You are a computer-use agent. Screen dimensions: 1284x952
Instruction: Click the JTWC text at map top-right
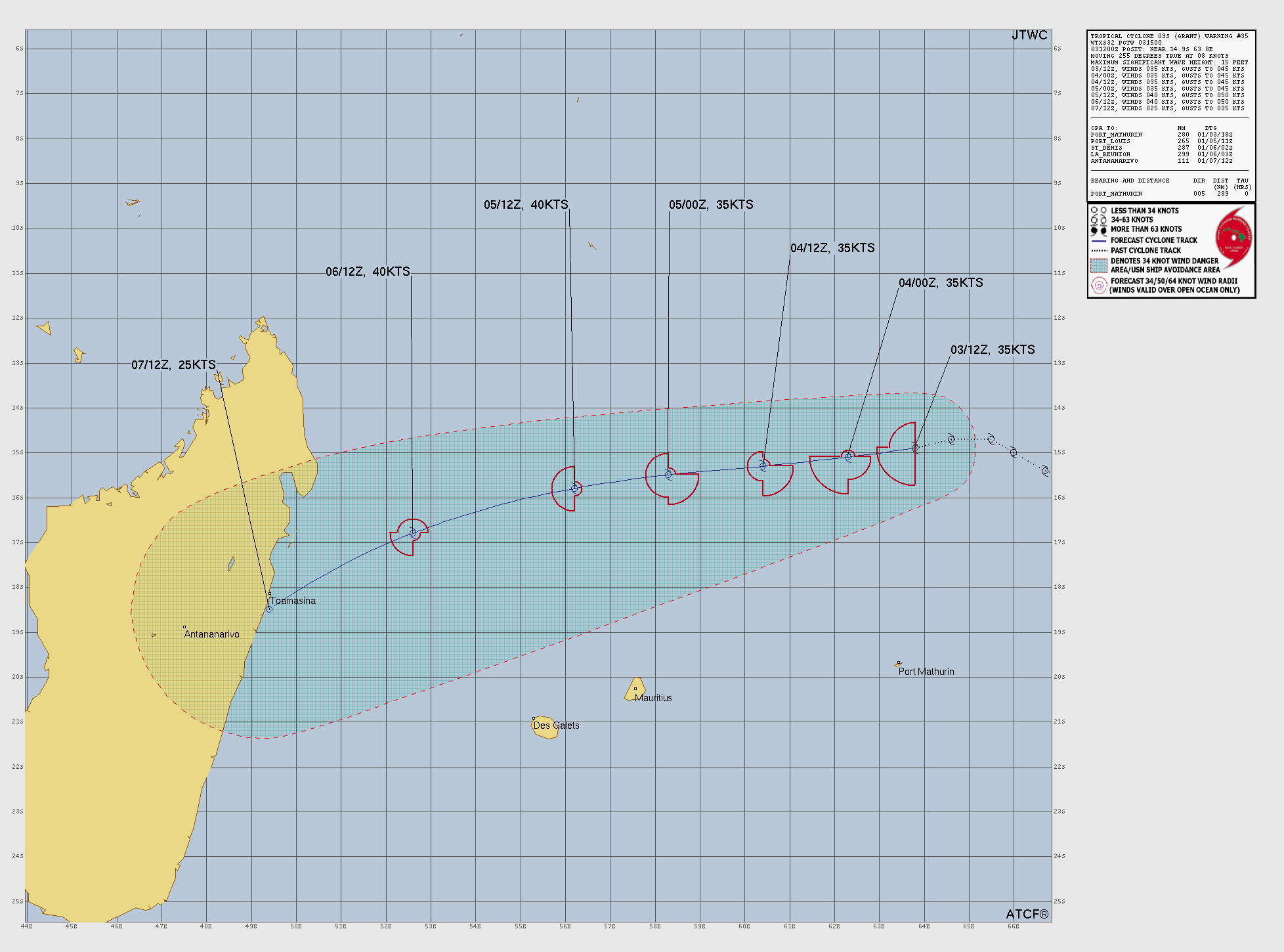tap(1029, 35)
